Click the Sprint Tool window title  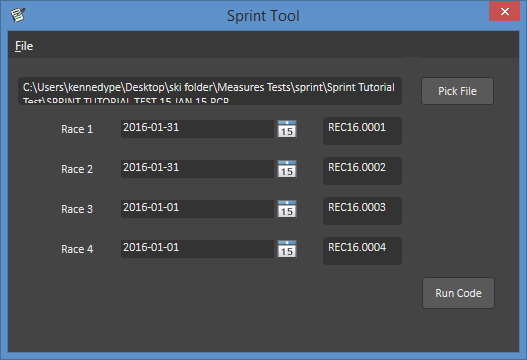coord(263,16)
